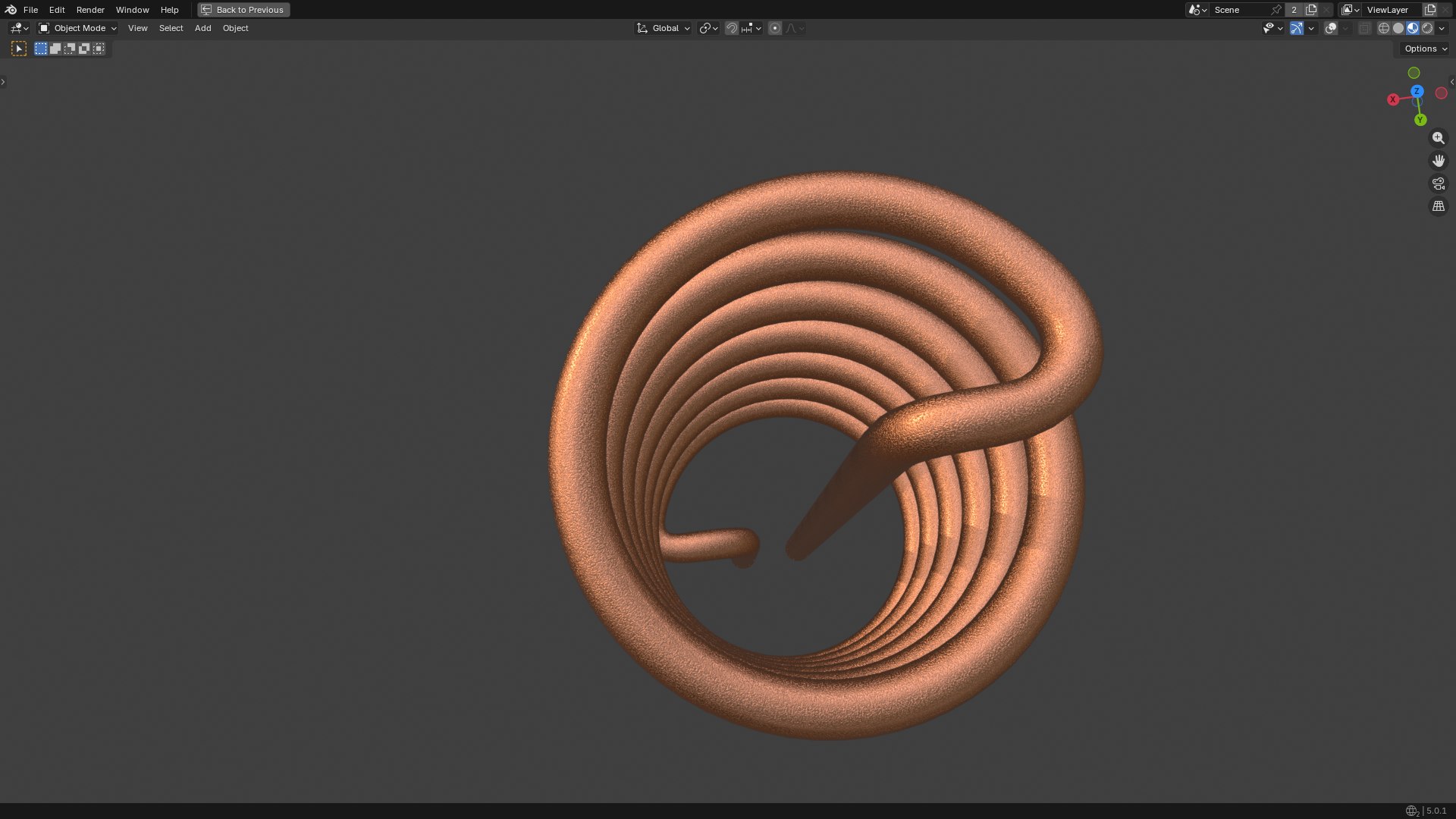Open the Help menu
The height and width of the screenshot is (819, 1456).
click(x=169, y=10)
